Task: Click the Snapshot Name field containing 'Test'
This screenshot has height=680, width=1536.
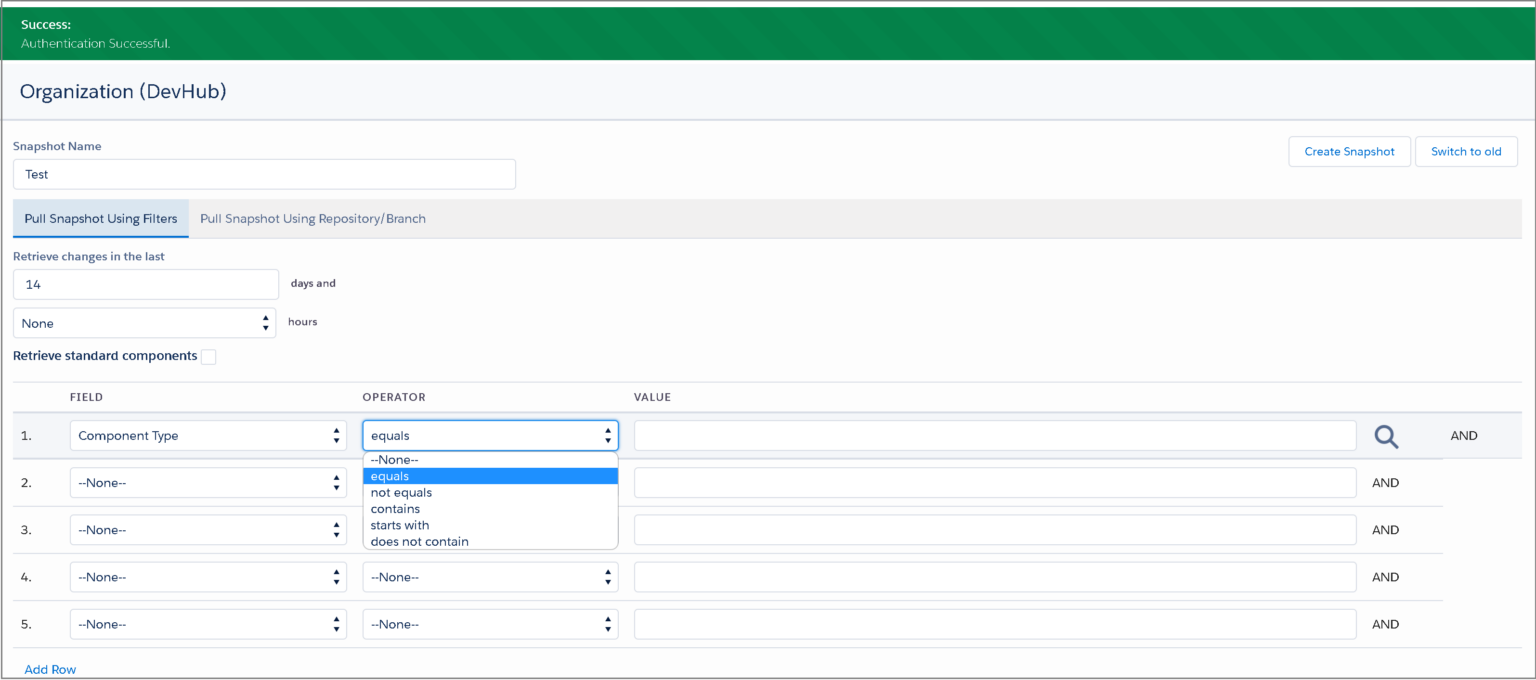Action: coord(264,174)
